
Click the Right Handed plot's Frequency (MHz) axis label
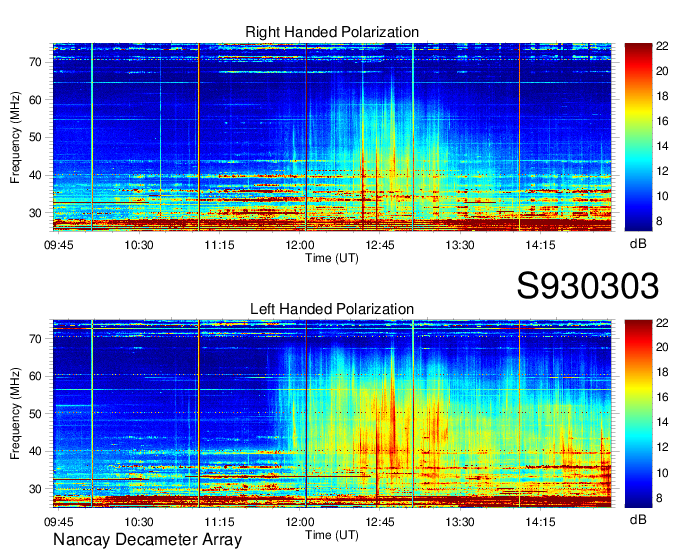pyautogui.click(x=15, y=137)
